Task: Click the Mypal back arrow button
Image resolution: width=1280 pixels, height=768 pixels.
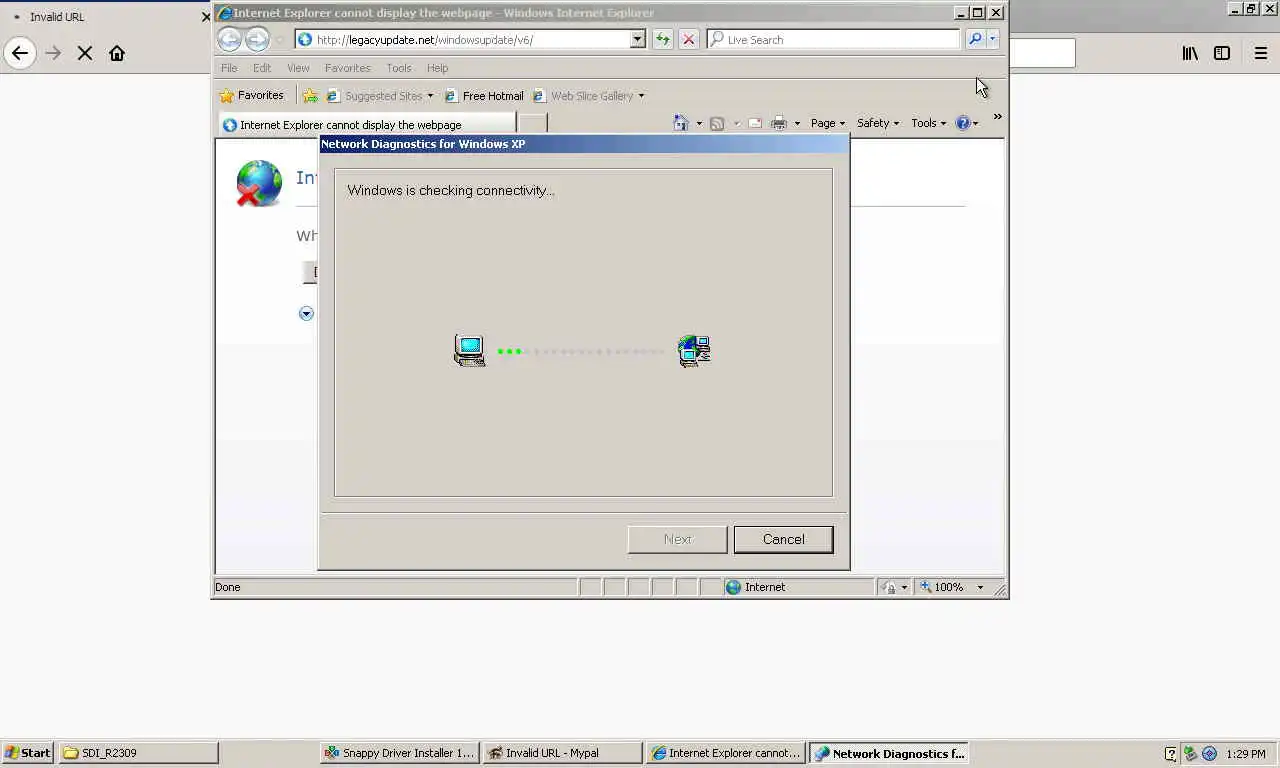Action: pos(20,53)
